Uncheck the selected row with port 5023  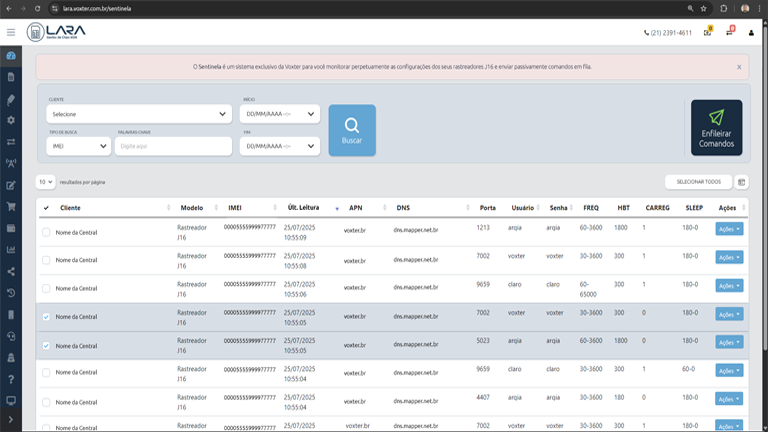pyautogui.click(x=46, y=345)
